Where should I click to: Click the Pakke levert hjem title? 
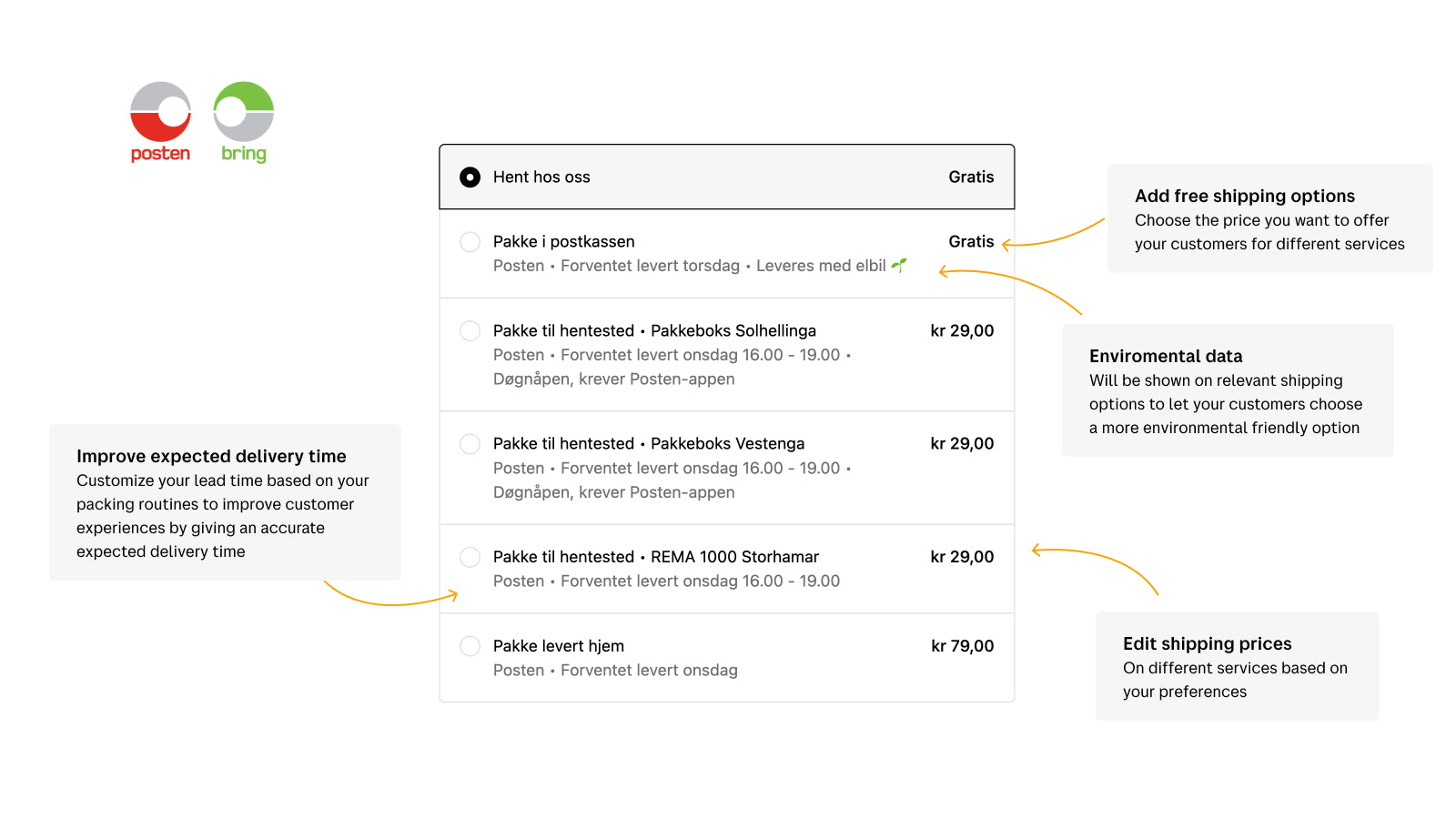point(559,646)
